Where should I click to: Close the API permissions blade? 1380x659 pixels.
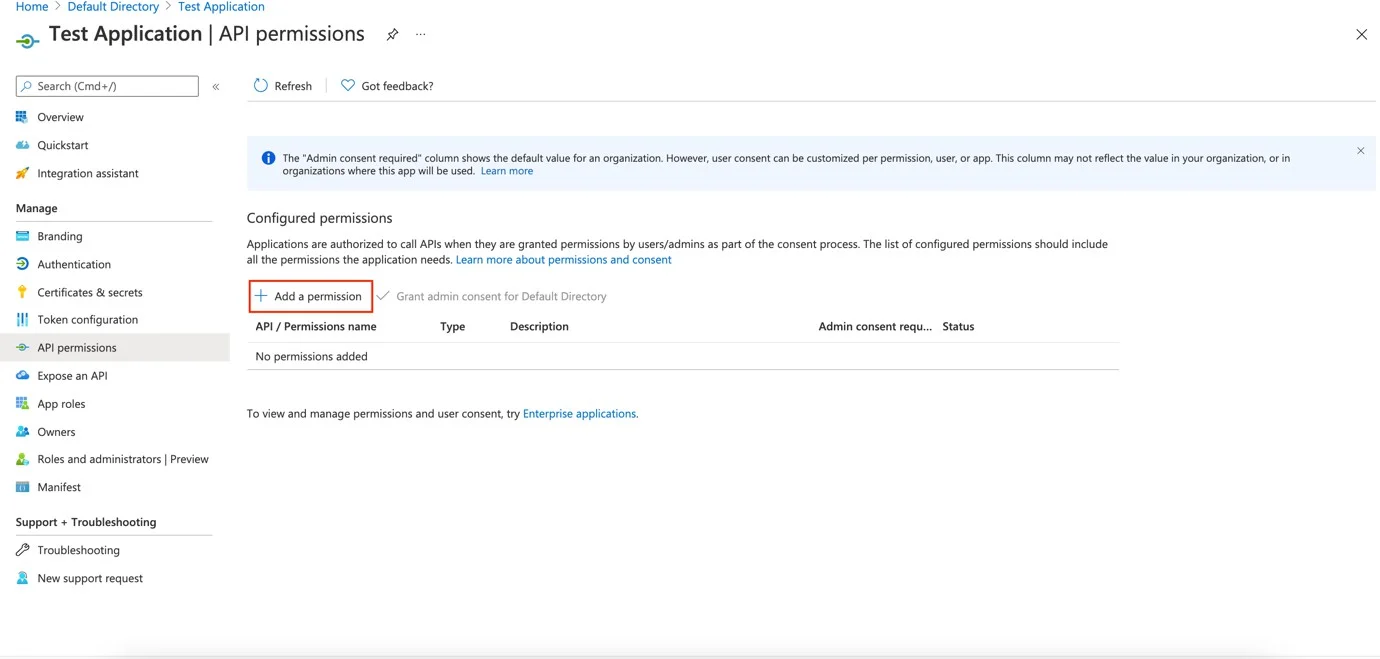click(1361, 35)
